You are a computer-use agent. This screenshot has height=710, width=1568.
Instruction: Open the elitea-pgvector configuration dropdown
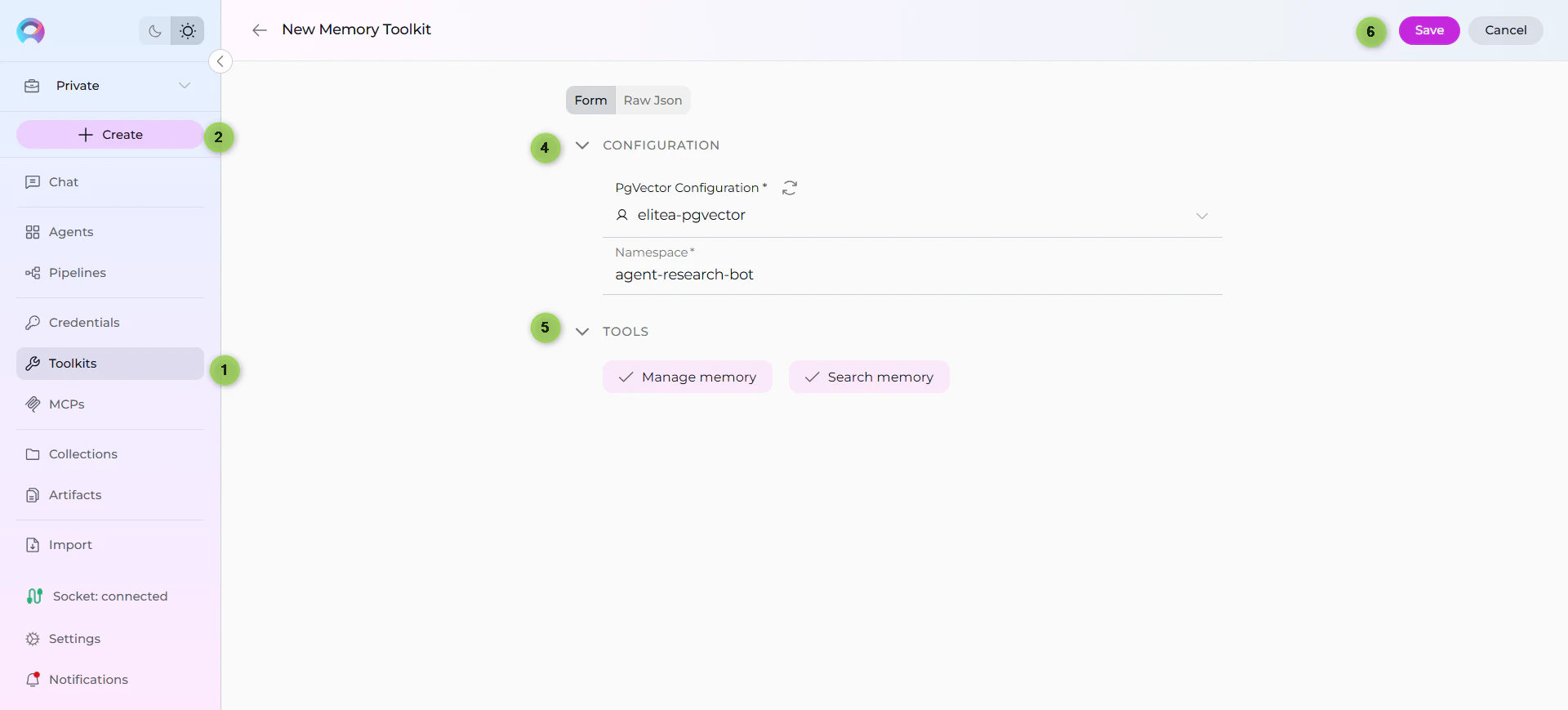point(912,216)
